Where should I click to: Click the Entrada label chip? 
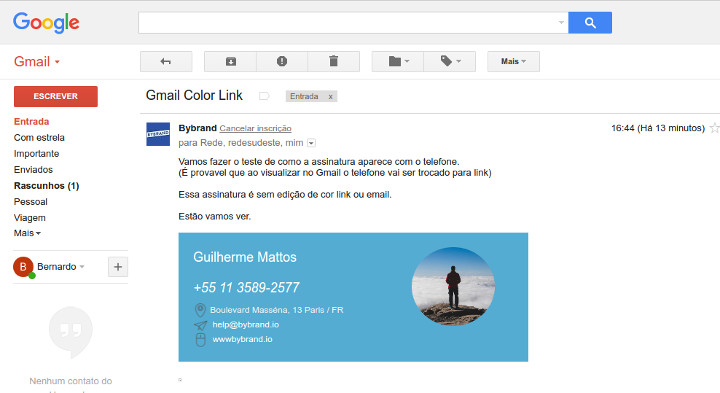tap(304, 96)
